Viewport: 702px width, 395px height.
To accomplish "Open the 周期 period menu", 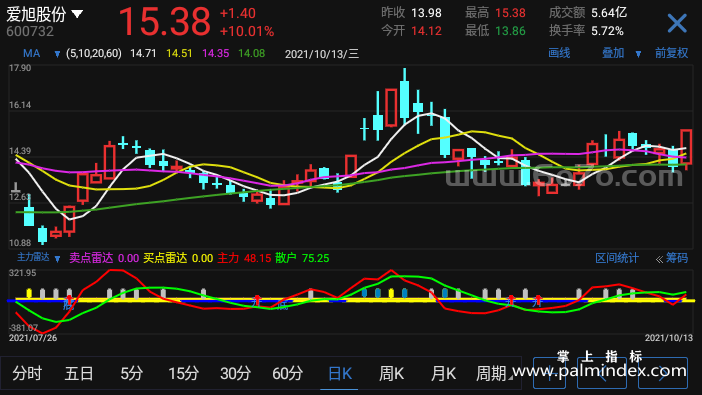I will click(x=493, y=373).
